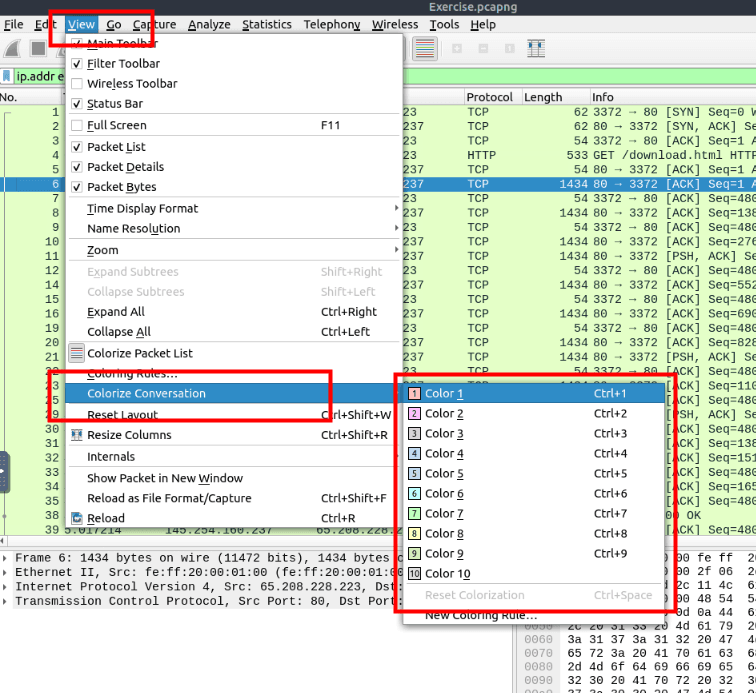
Task: Click the shark fin start capture icon
Action: pyautogui.click(x=13, y=48)
